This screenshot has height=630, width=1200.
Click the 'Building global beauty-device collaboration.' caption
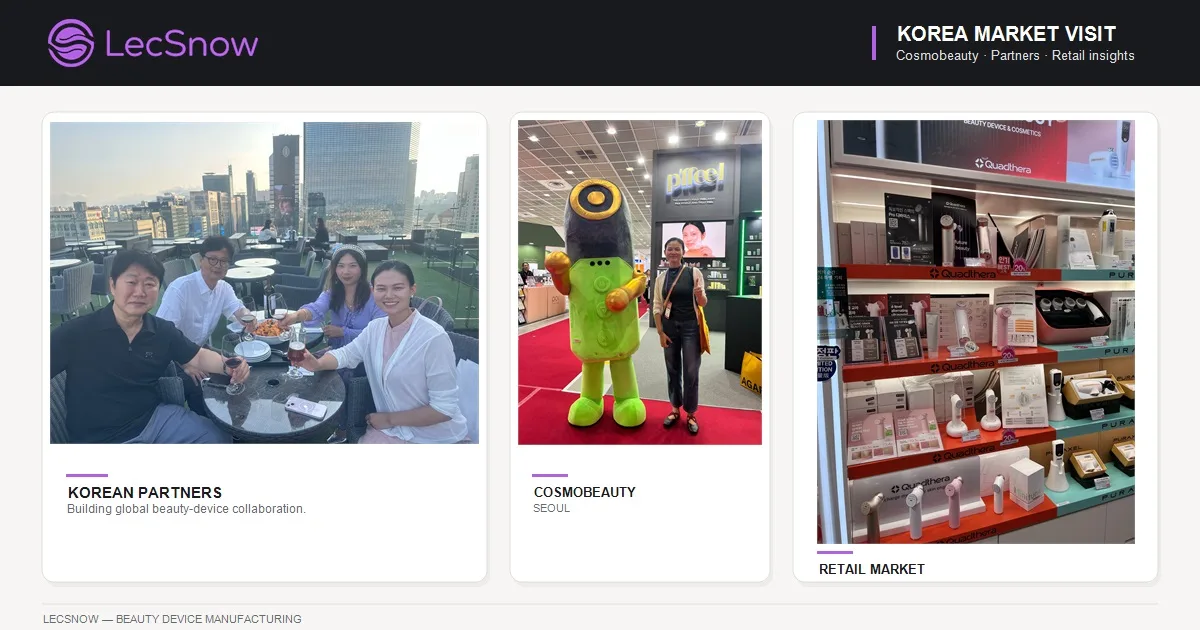click(x=186, y=509)
